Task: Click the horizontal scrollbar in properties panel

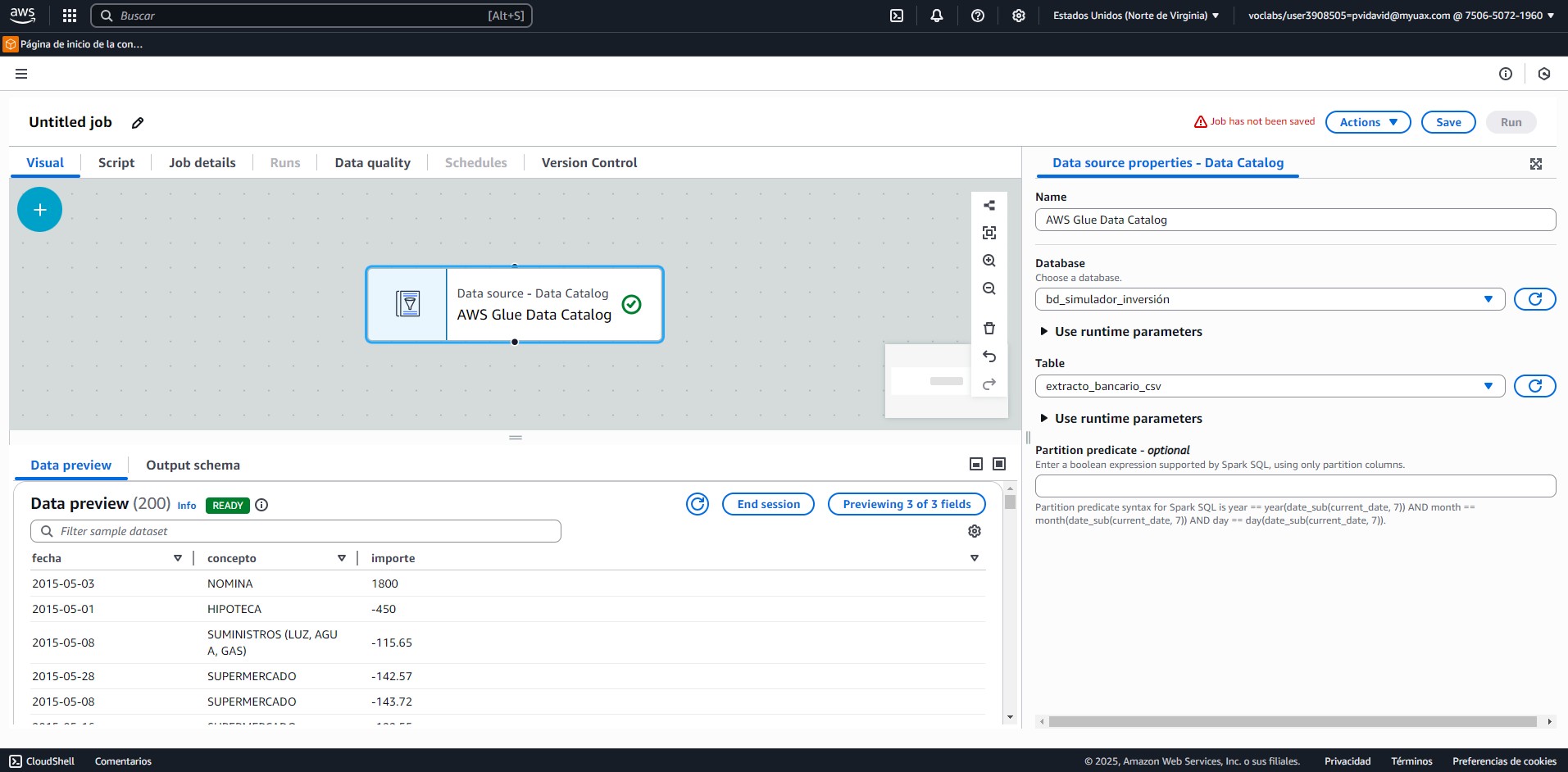Action: (x=1293, y=722)
